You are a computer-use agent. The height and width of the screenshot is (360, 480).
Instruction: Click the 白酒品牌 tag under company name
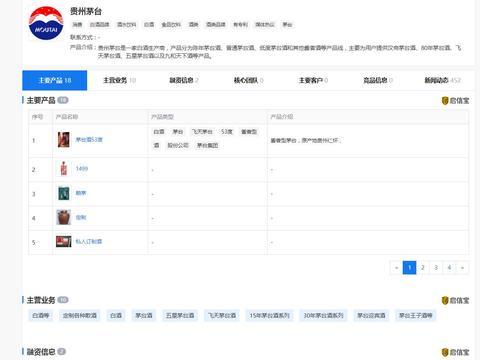pyautogui.click(x=100, y=25)
